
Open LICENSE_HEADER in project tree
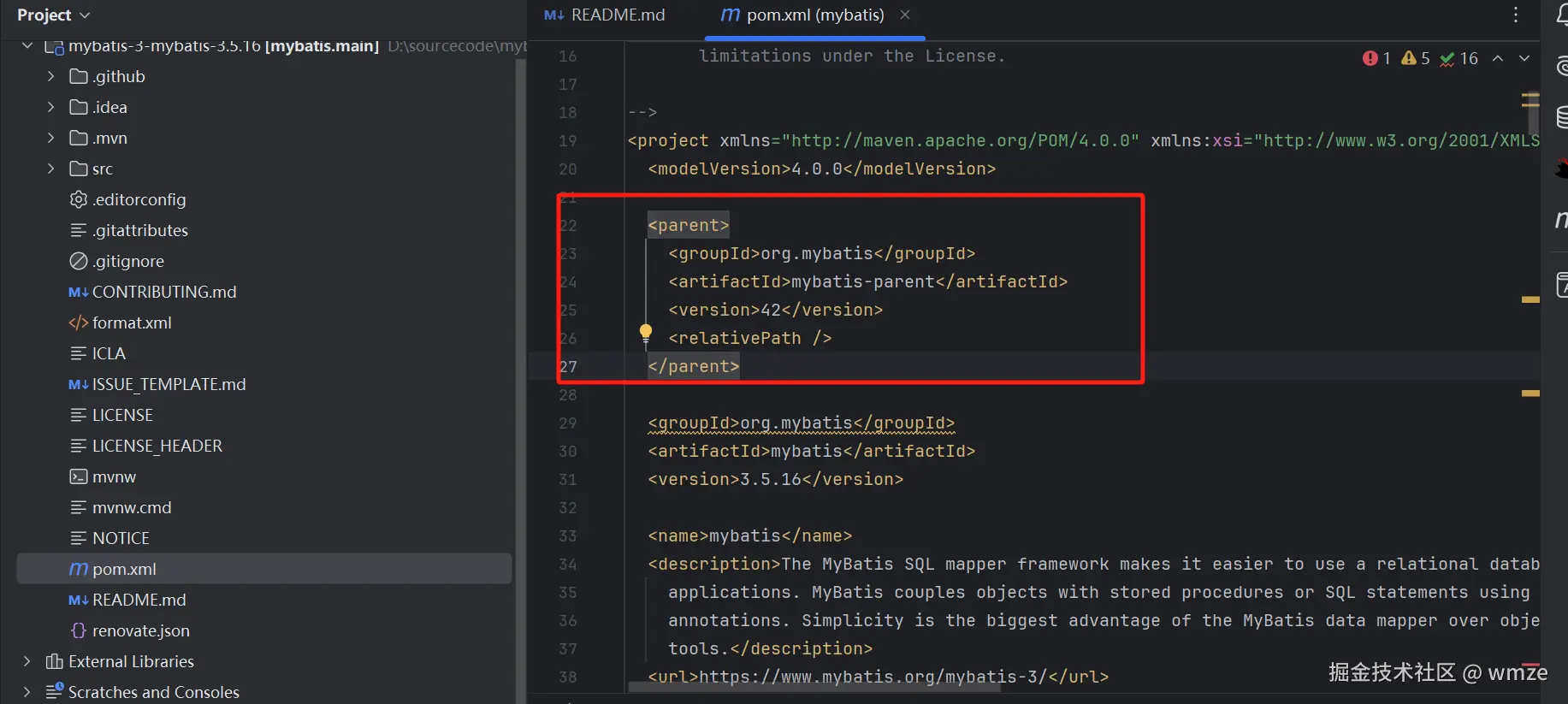tap(157, 446)
